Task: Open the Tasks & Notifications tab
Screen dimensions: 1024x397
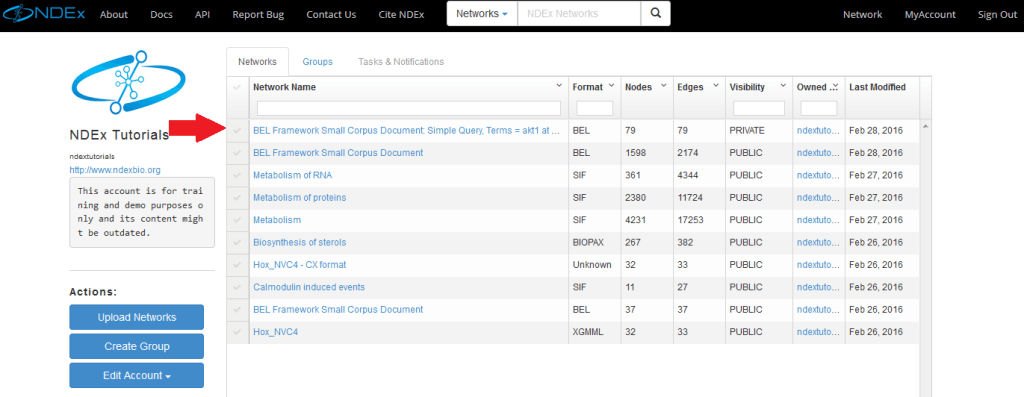Action: [x=401, y=61]
